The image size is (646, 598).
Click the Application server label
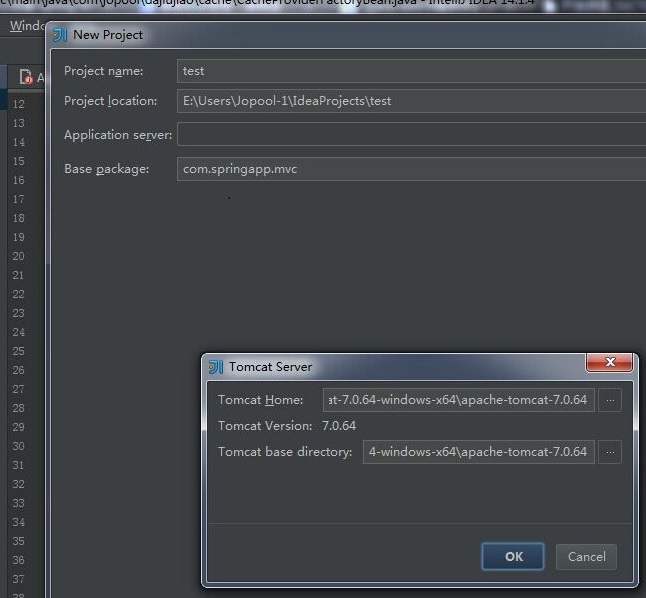[118, 135]
